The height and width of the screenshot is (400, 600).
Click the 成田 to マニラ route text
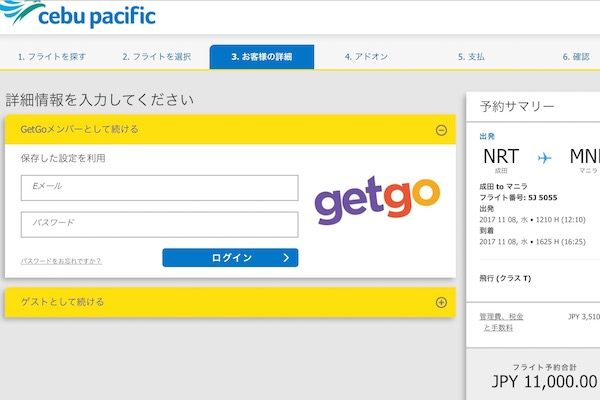(504, 186)
